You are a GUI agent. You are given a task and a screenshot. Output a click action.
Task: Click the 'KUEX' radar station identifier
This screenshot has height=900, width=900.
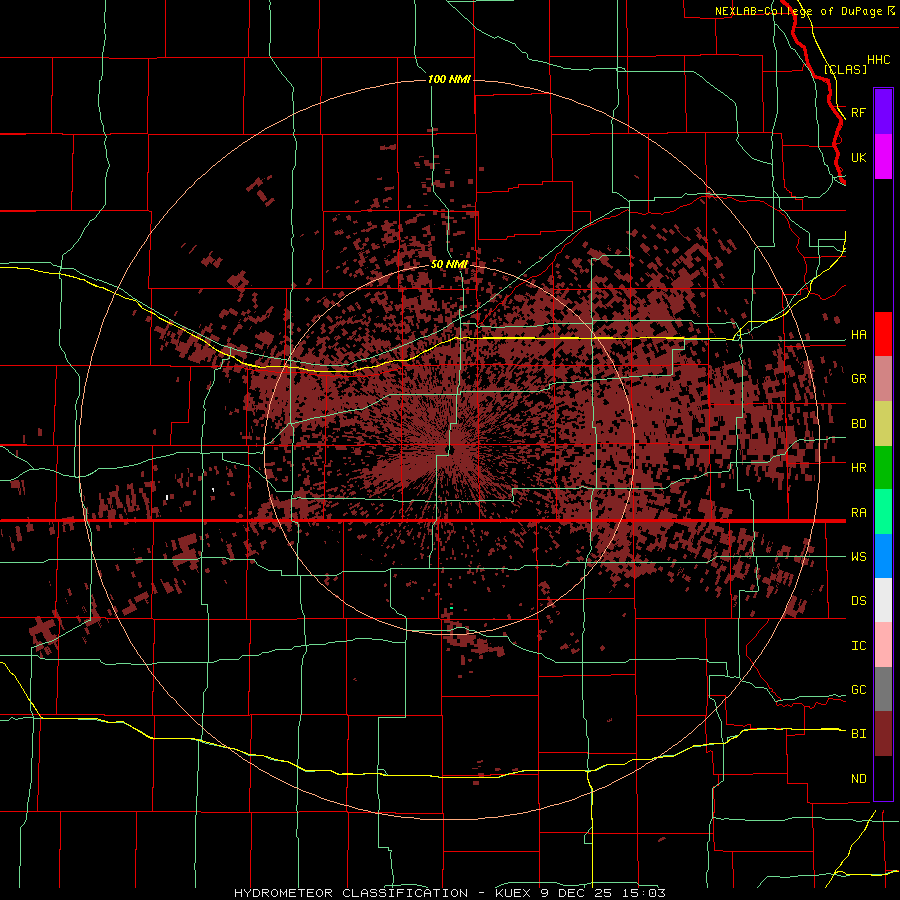click(x=512, y=893)
